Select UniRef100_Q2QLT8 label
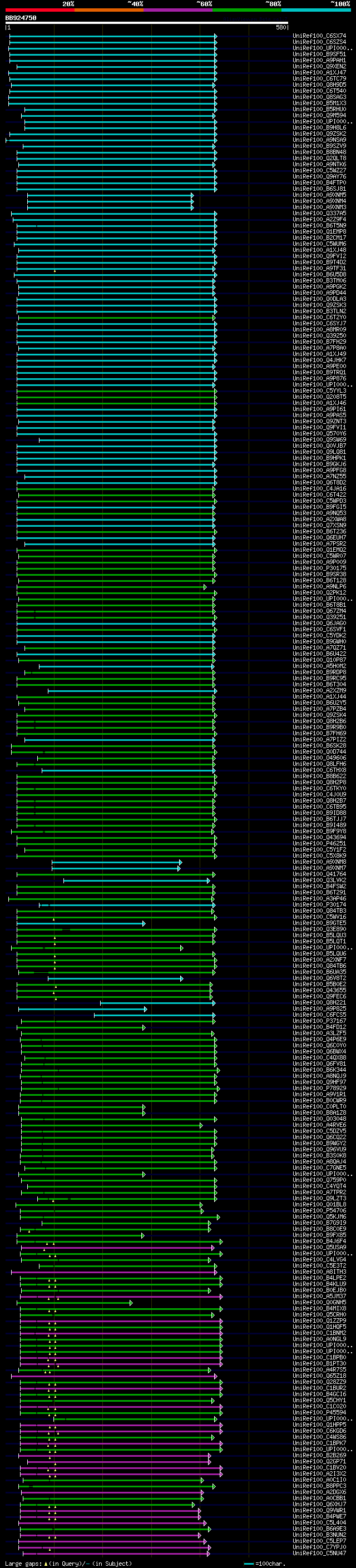356x1568 pixels. [x=319, y=159]
